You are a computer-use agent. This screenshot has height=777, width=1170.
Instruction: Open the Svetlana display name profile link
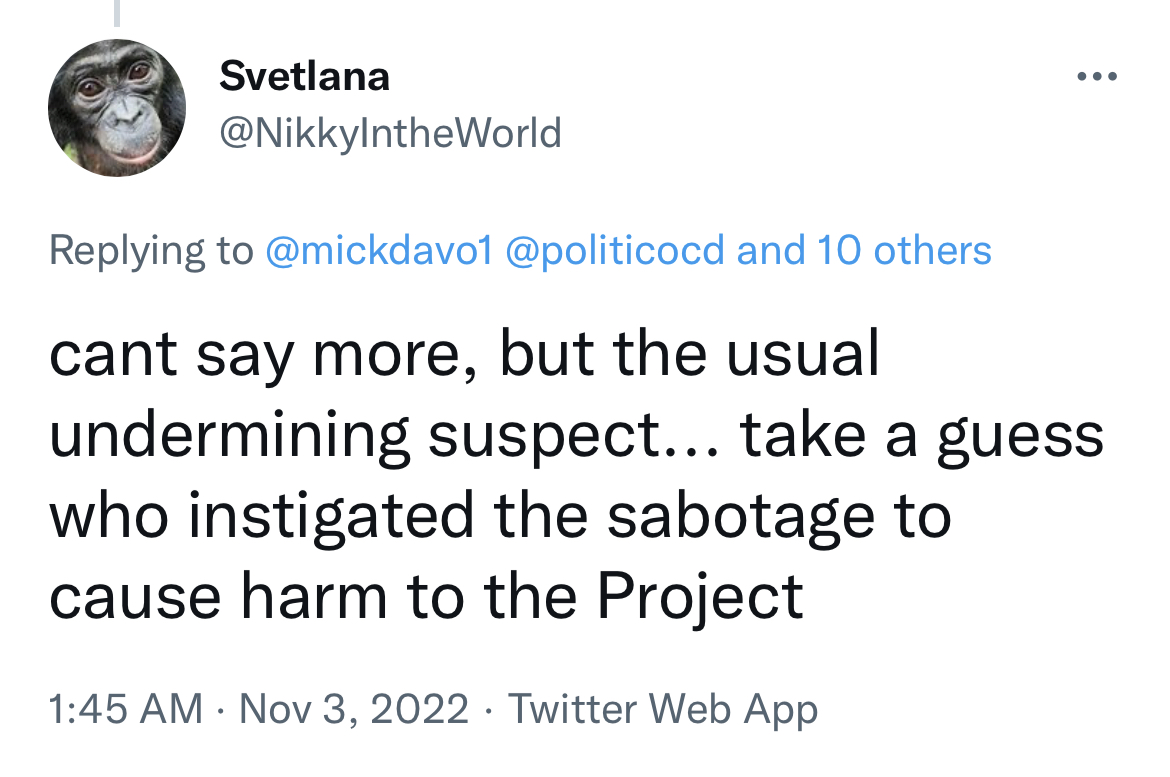click(304, 76)
